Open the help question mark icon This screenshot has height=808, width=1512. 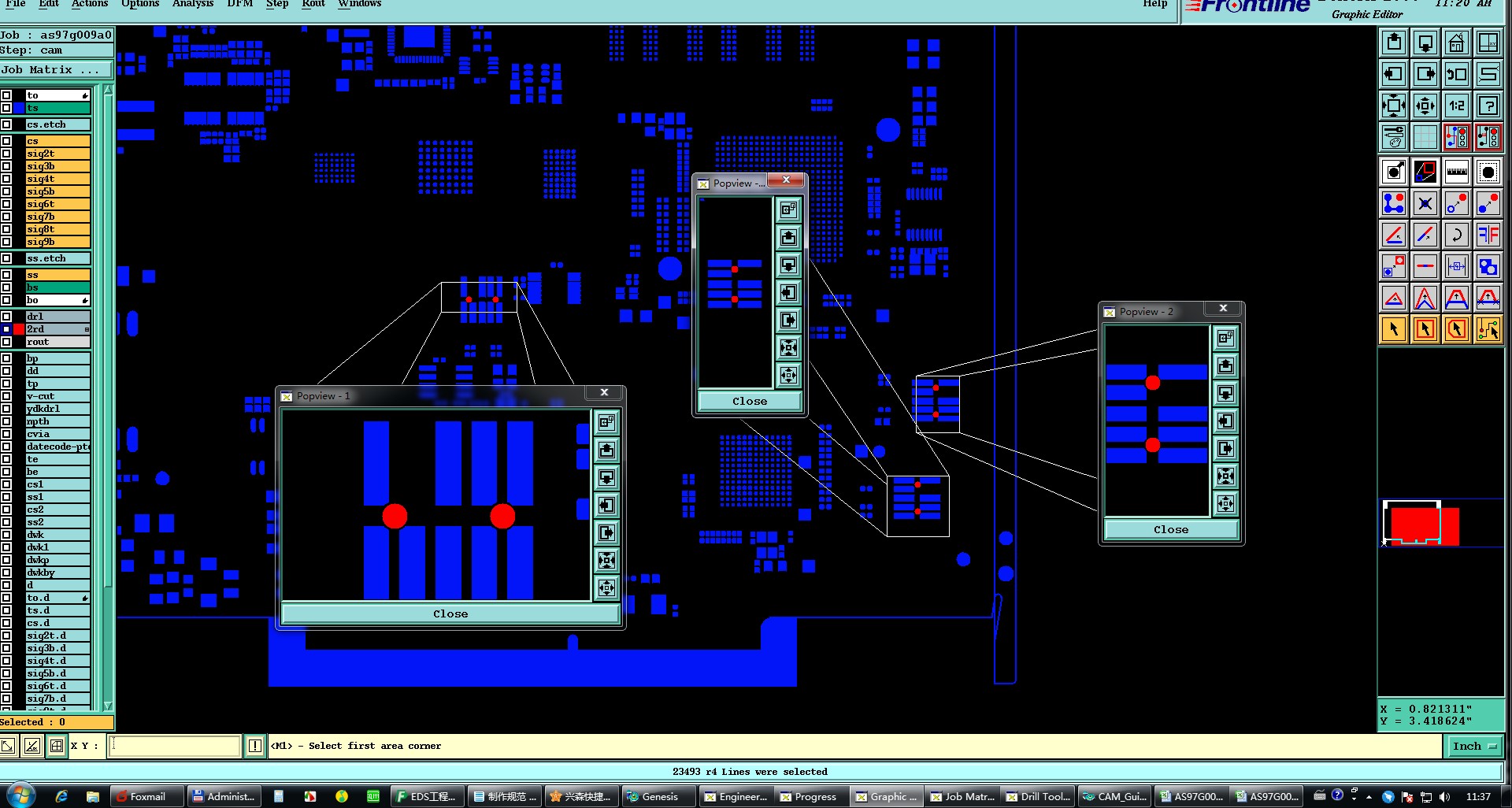coord(1488,106)
